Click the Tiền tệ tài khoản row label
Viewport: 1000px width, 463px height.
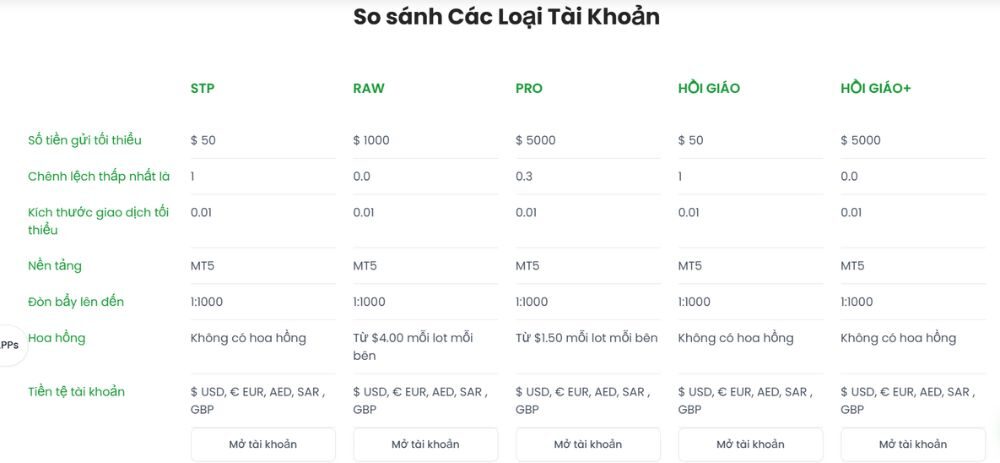76,392
